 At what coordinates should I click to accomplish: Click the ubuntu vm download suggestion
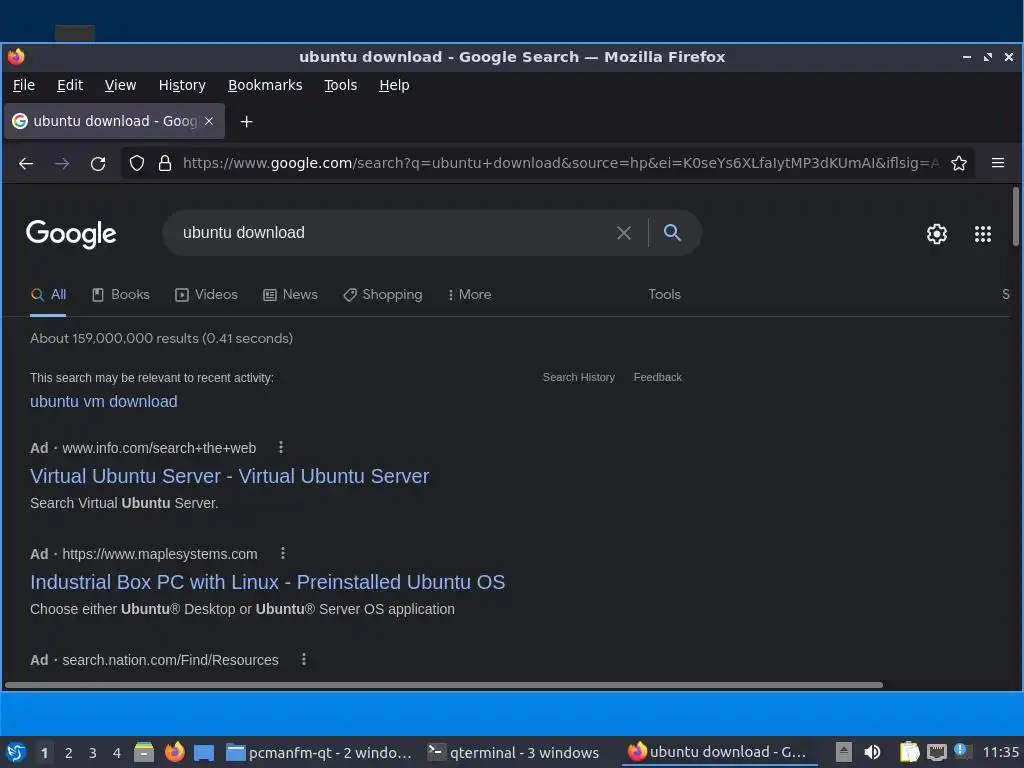(x=104, y=401)
